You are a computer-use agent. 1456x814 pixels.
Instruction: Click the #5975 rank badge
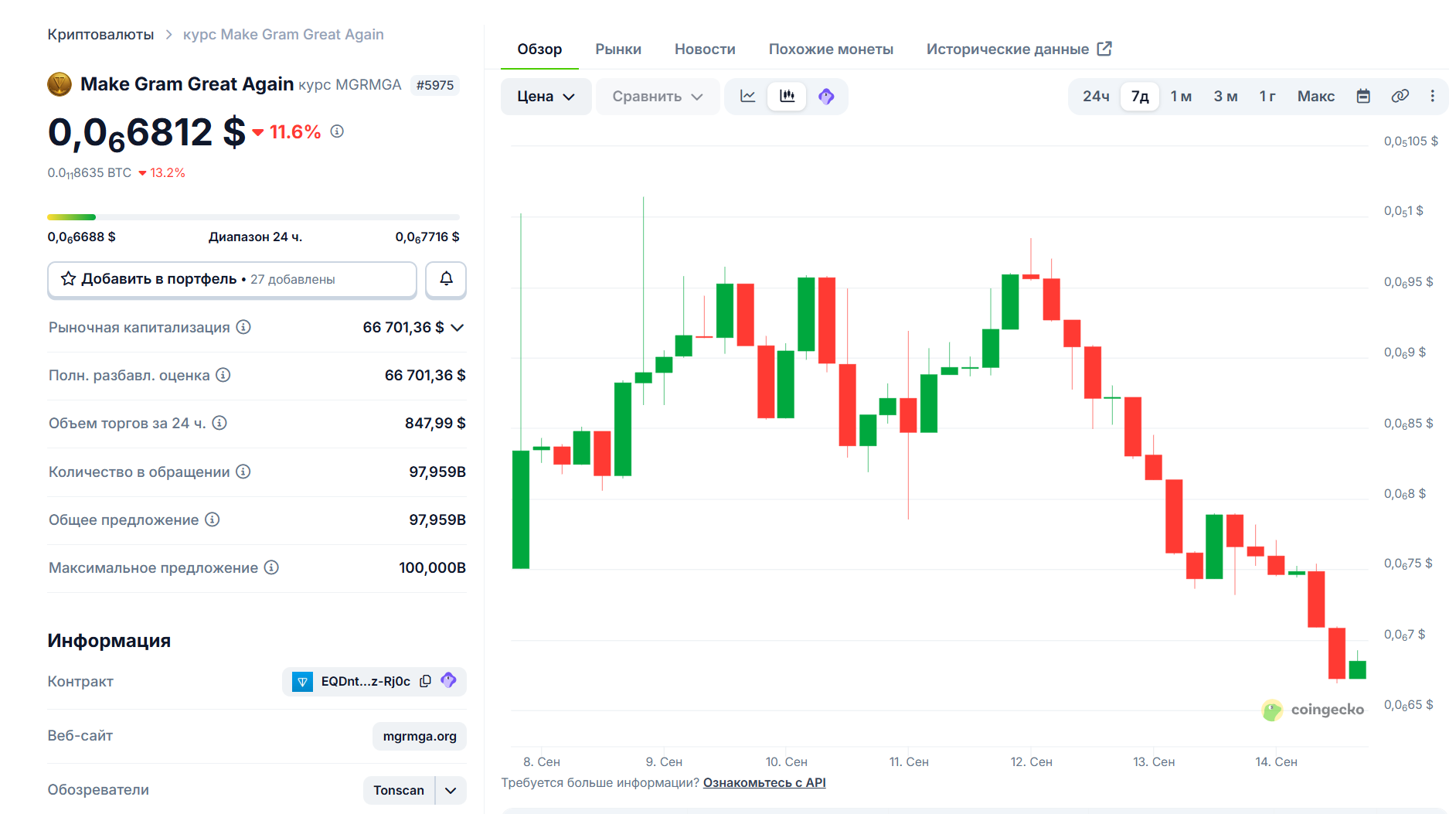point(435,85)
